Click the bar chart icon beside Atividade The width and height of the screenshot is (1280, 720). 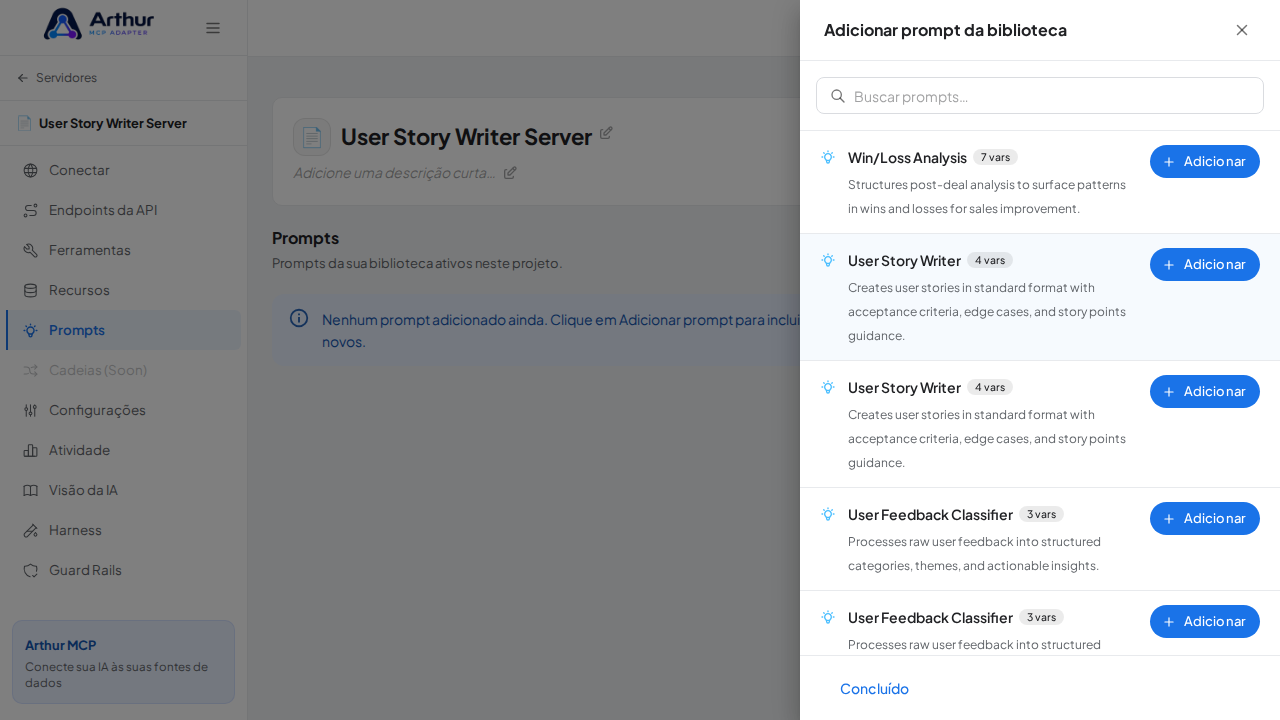coord(30,450)
